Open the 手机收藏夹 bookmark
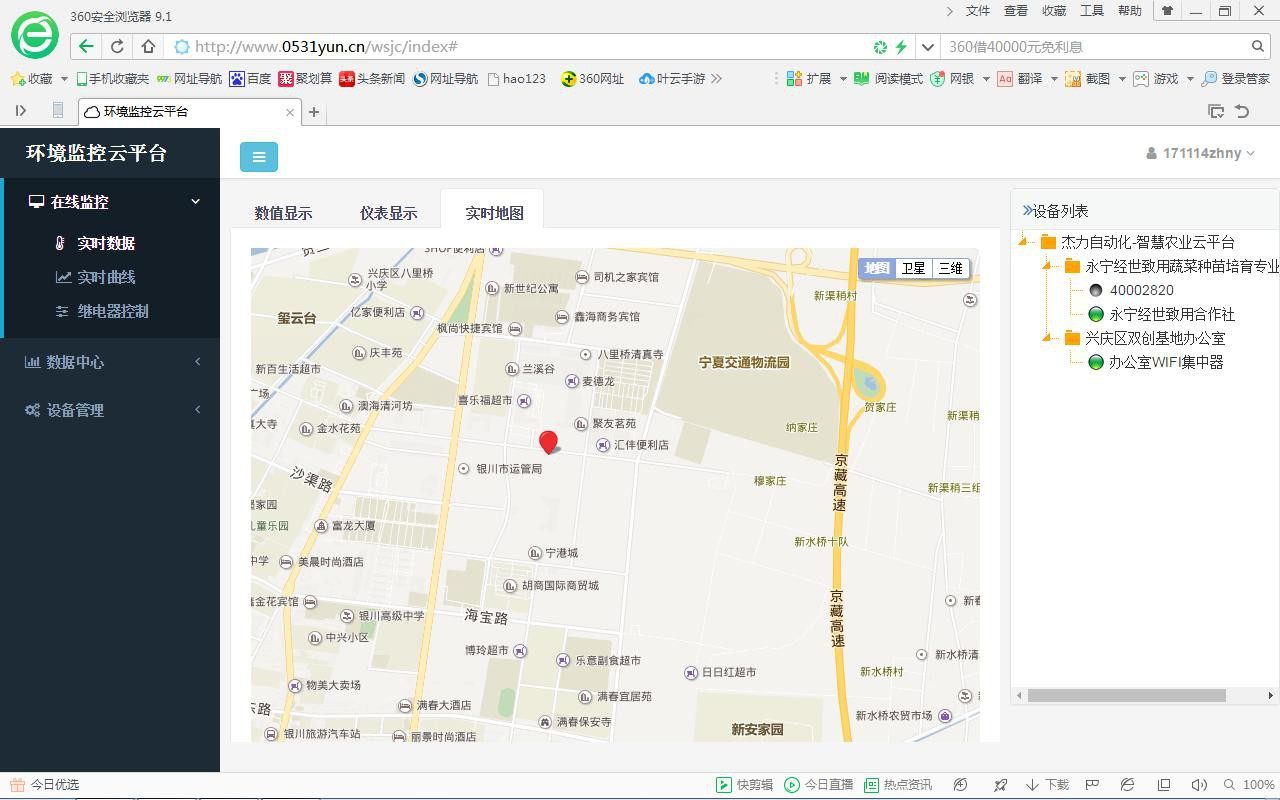Screen dimensions: 1280x800 coord(112,78)
